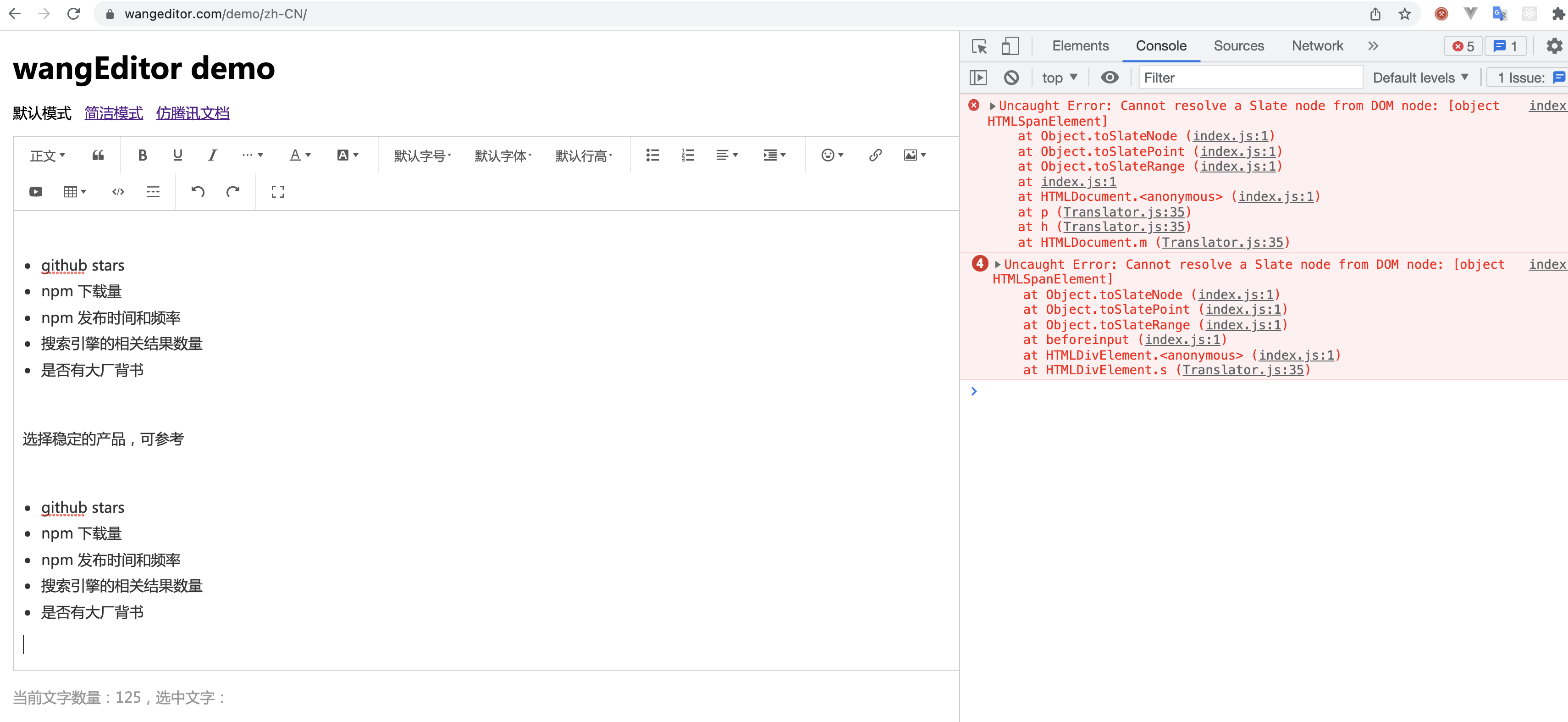Open the insert image menu
Viewport: 1568px width, 722px height.
pyautogui.click(x=915, y=155)
